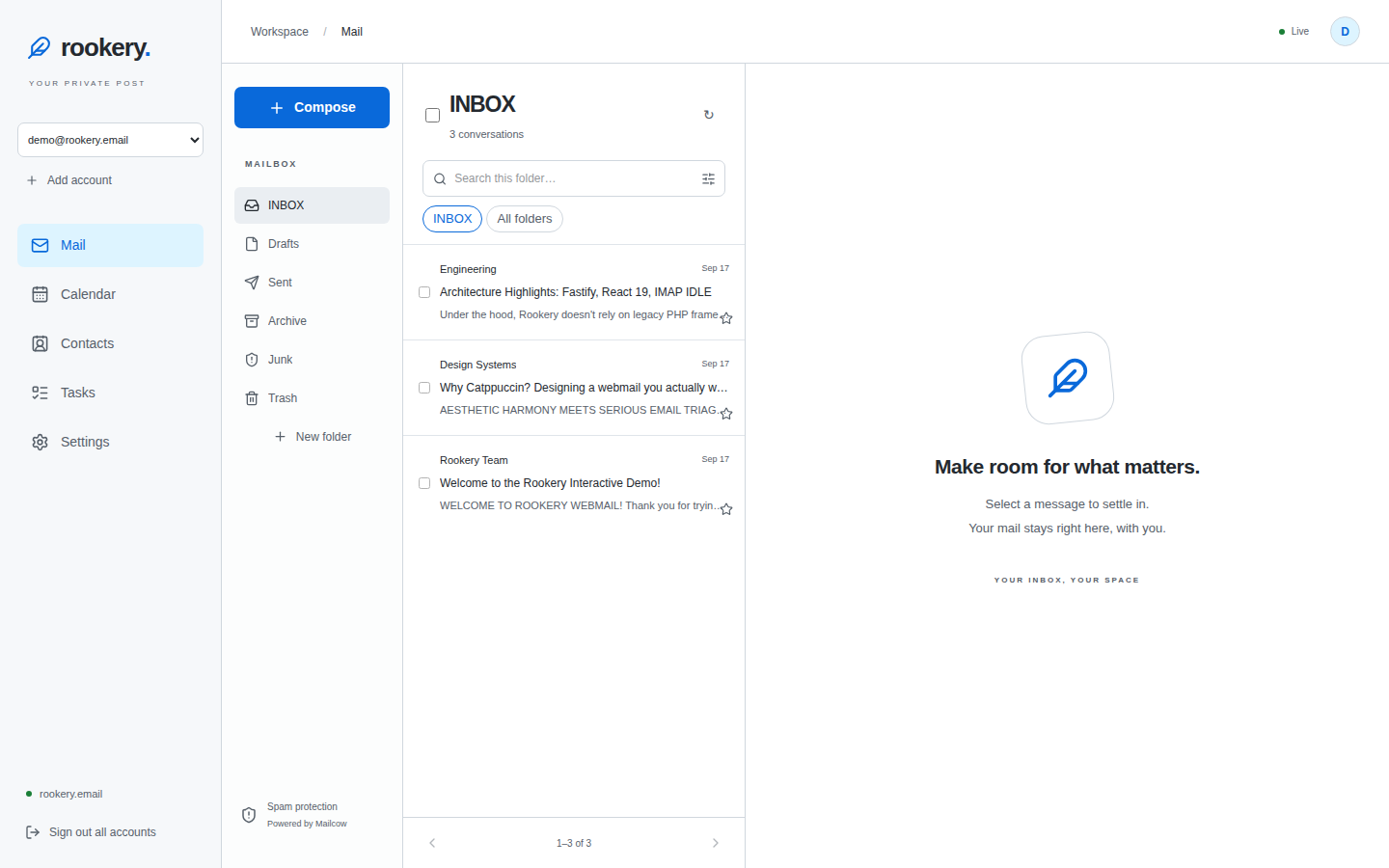Viewport: 1389px width, 868px height.
Task: Click the Search this folder input field
Action: (x=574, y=178)
